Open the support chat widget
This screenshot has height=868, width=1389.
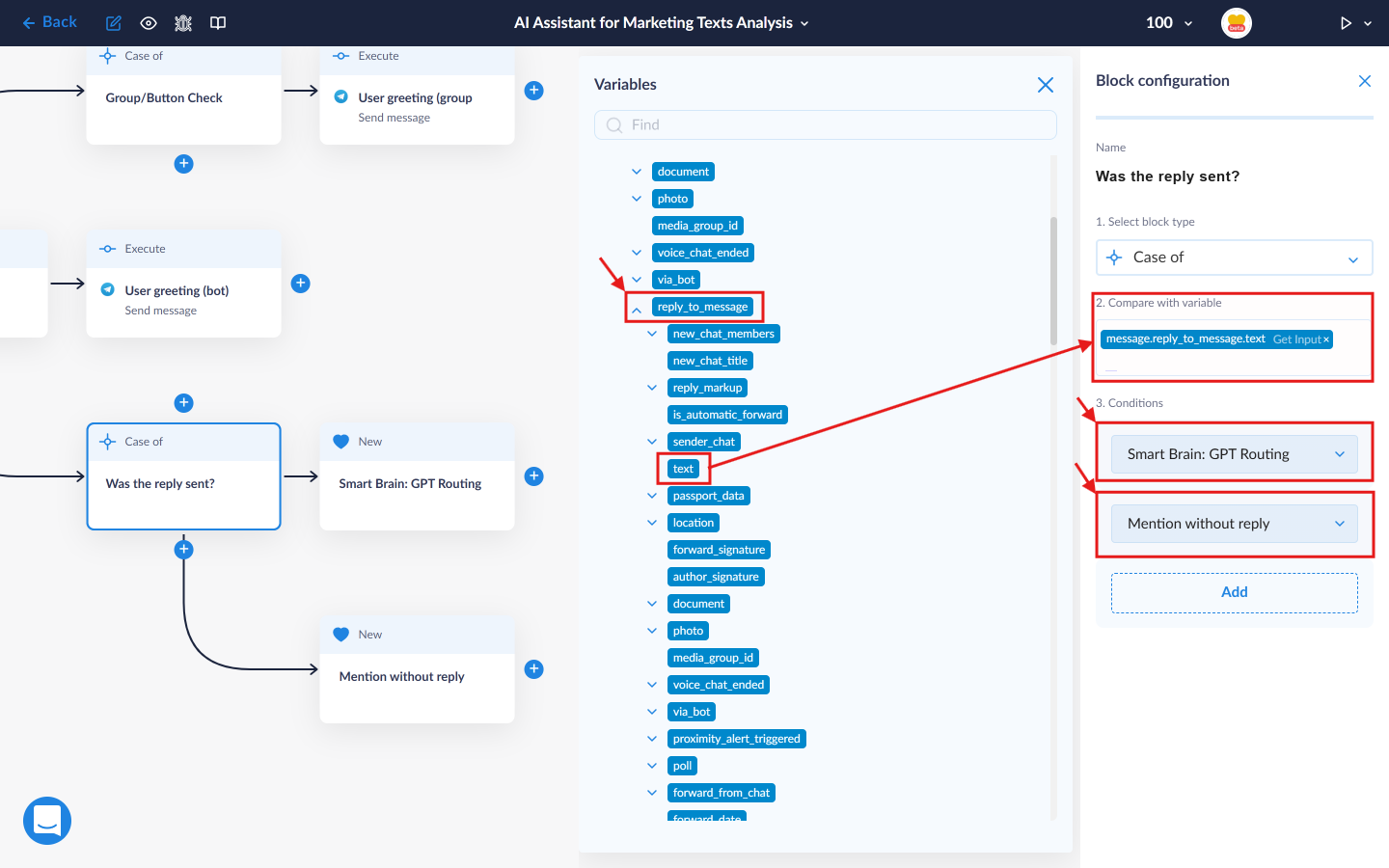[47, 821]
